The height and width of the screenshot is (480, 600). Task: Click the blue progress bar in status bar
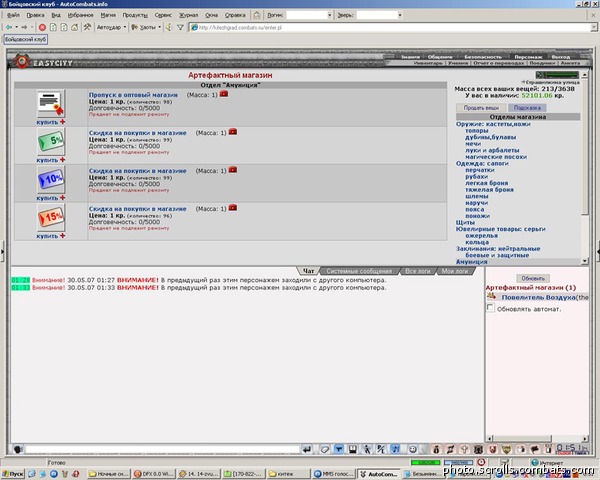click(458, 462)
